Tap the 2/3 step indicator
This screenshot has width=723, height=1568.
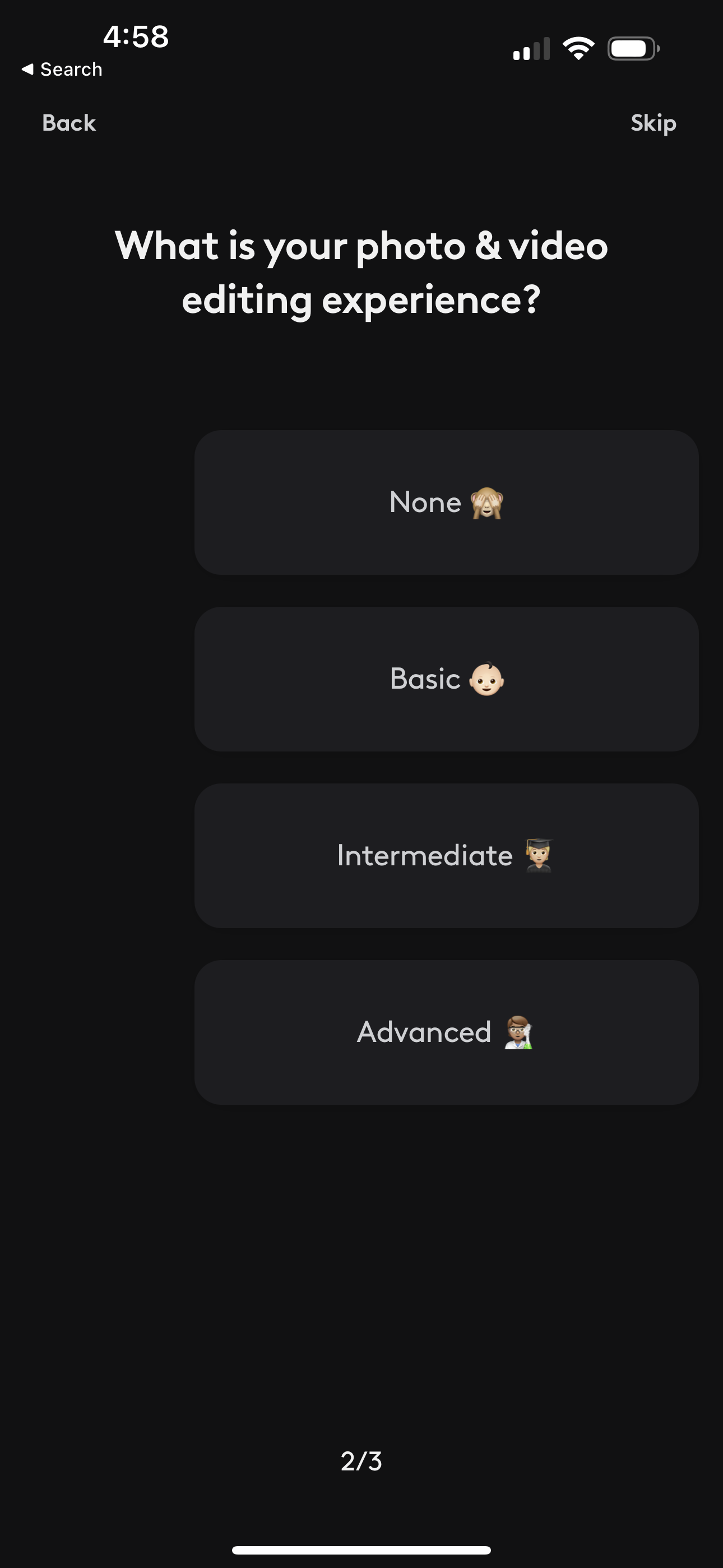pos(361,1461)
